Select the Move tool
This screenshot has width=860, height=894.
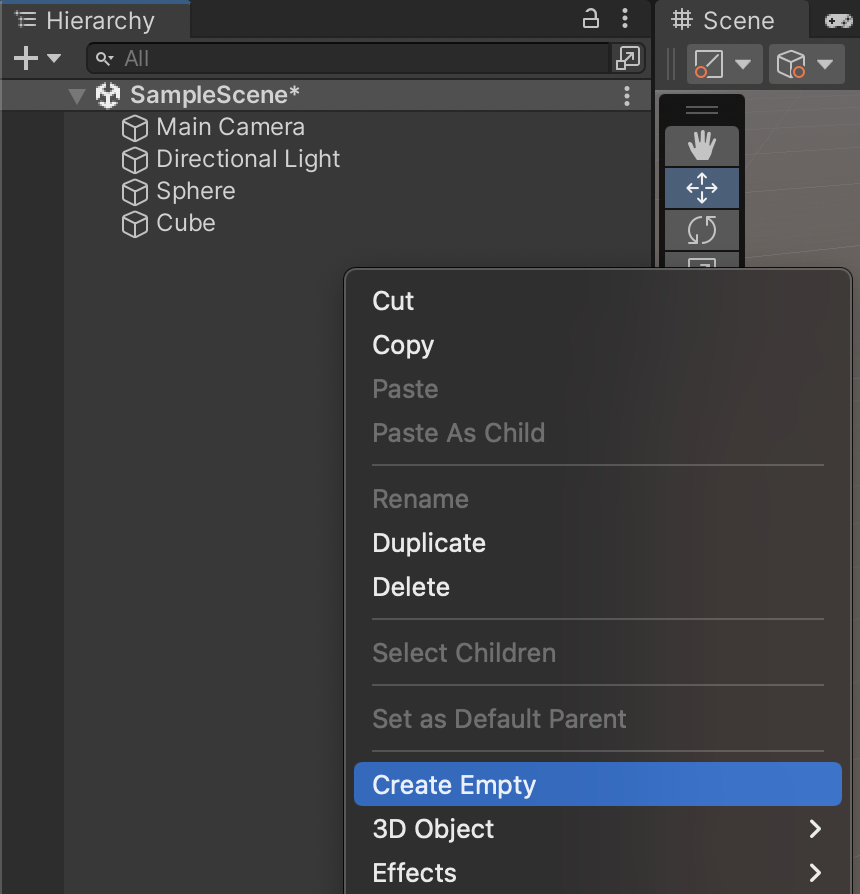point(702,188)
